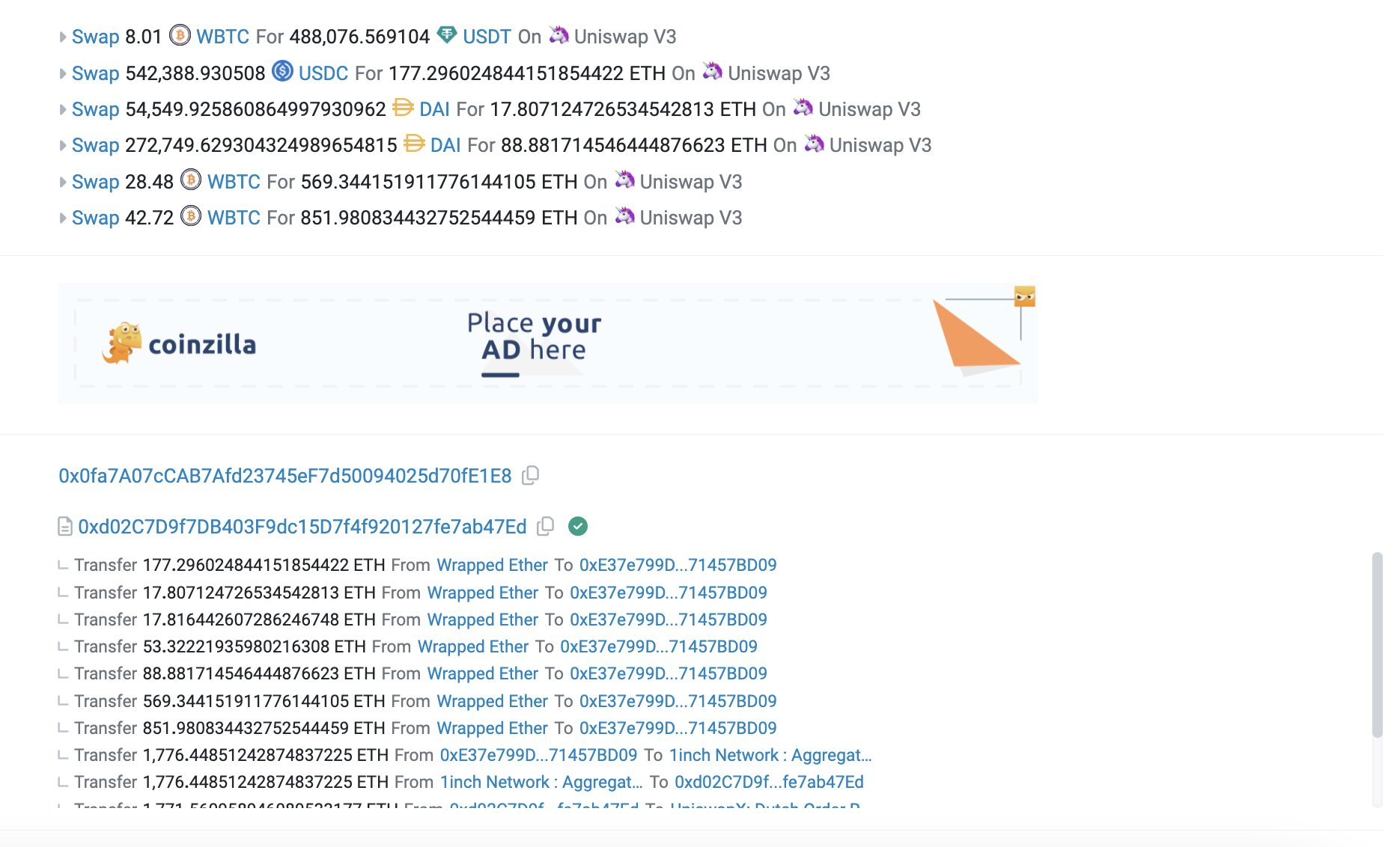Click the Coinzilla 'Place your AD here' banner

(x=548, y=343)
